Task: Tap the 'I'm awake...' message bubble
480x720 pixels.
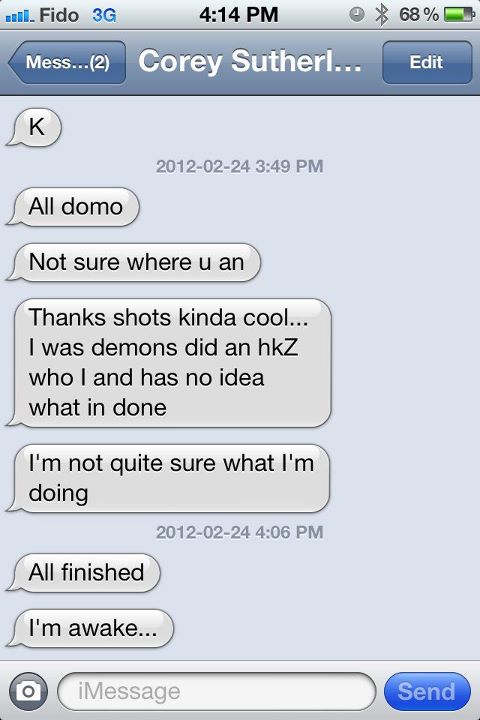Action: click(x=90, y=628)
